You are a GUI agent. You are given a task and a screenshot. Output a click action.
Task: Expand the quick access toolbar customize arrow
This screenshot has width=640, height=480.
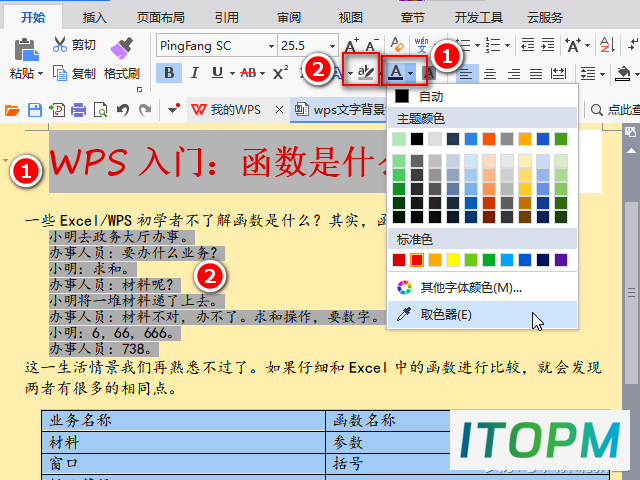point(173,109)
